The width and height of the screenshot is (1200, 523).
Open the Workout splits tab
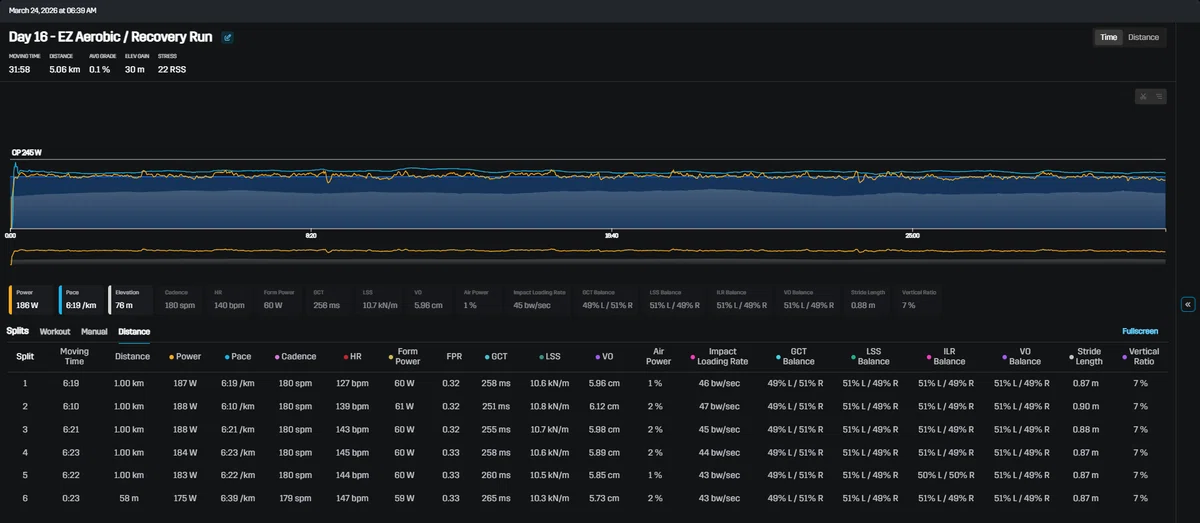(55, 331)
